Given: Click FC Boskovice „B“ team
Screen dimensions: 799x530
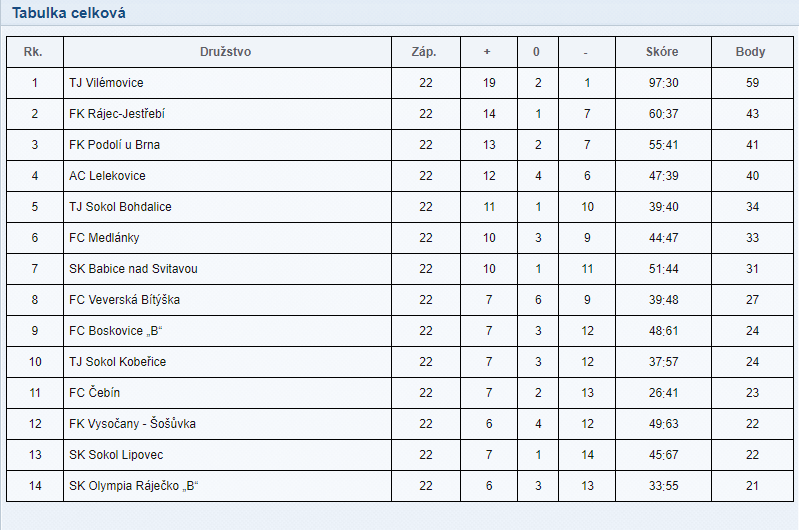Looking at the screenshot, I should (115, 331).
